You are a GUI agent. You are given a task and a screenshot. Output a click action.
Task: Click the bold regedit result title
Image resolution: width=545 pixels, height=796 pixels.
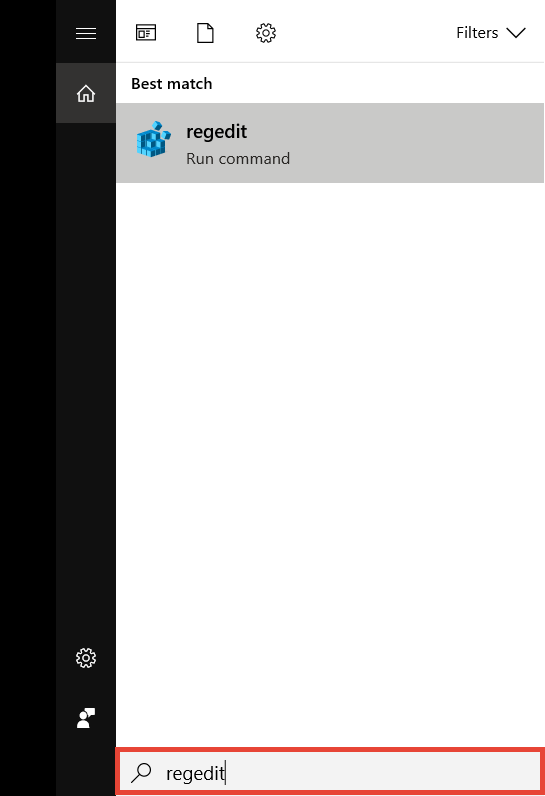click(217, 132)
